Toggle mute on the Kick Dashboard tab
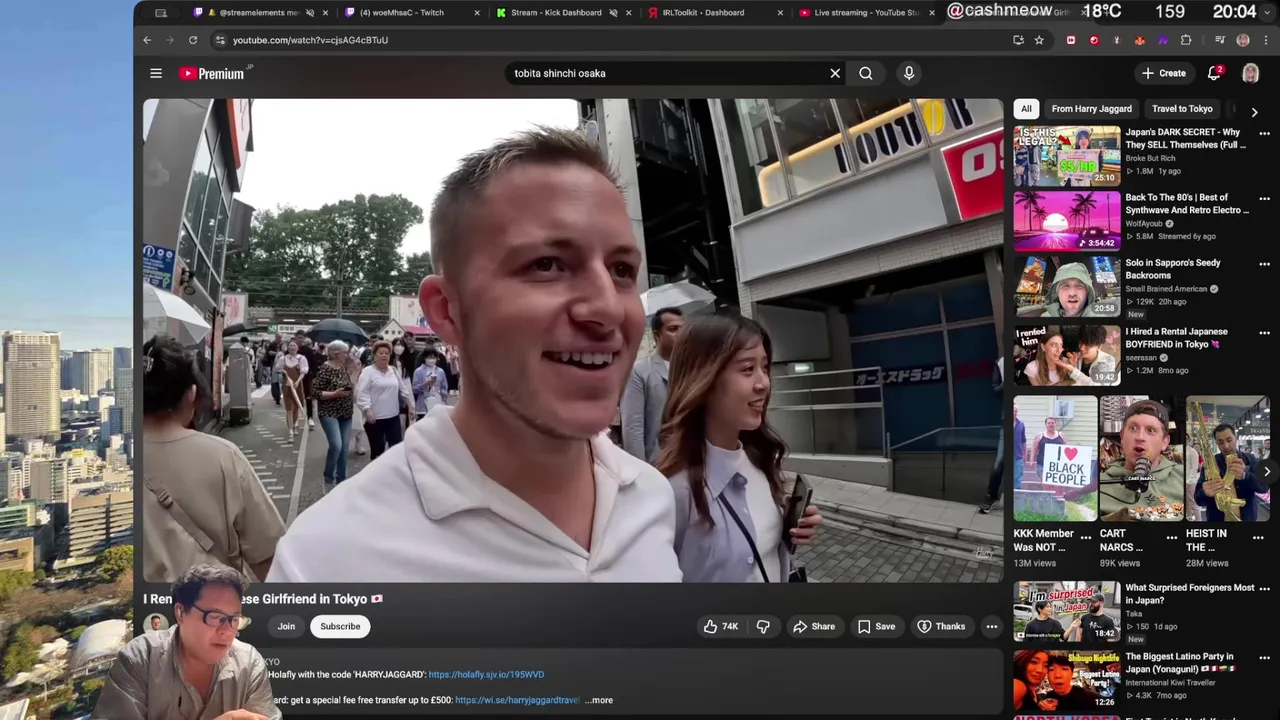Screen dimensions: 1280x720 (x=613, y=13)
